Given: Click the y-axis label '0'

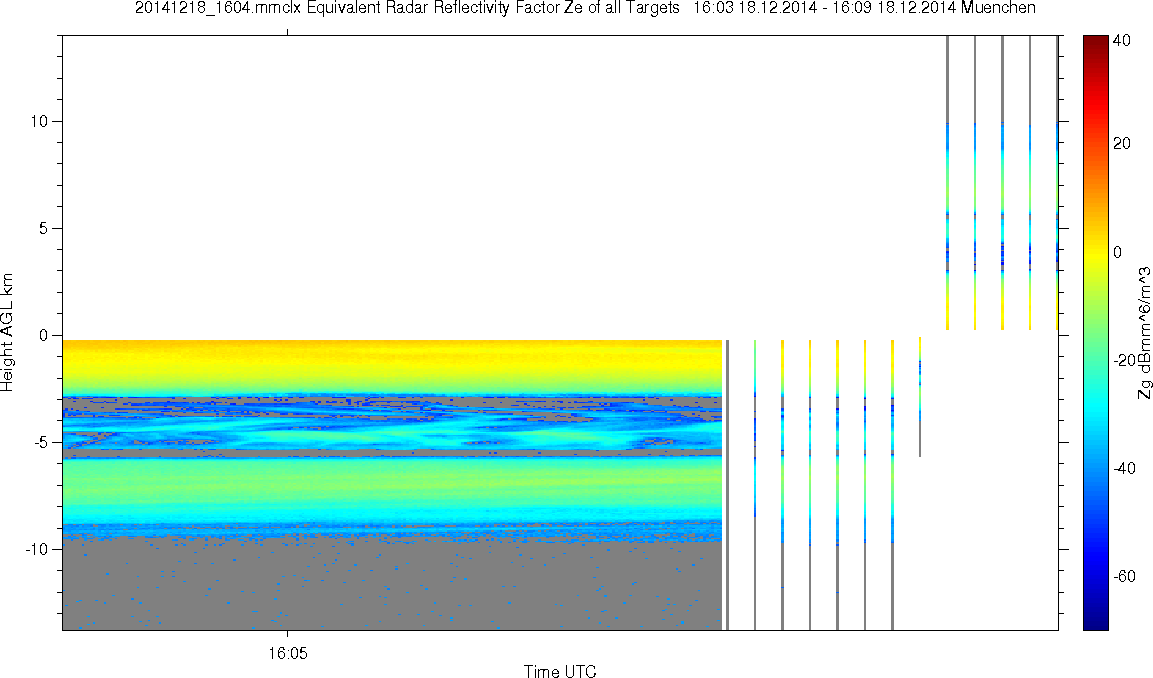Looking at the screenshot, I should click(43, 335).
